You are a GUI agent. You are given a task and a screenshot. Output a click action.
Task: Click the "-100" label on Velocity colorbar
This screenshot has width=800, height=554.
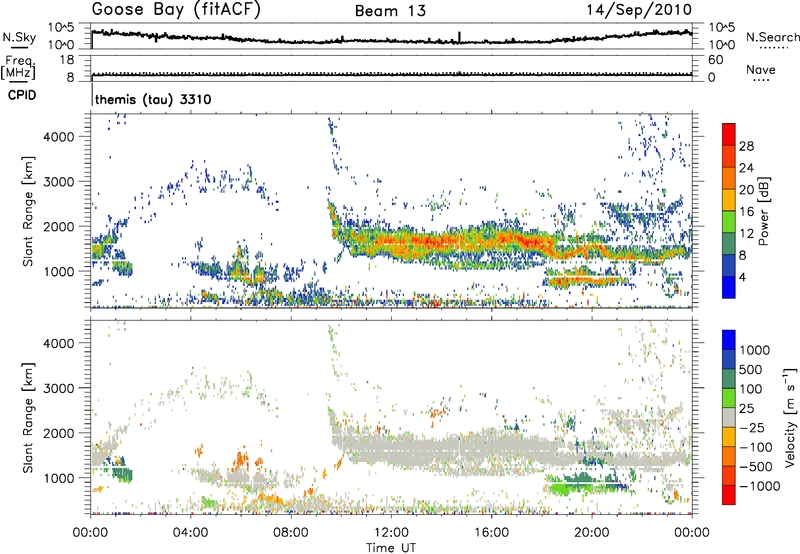[x=756, y=447]
